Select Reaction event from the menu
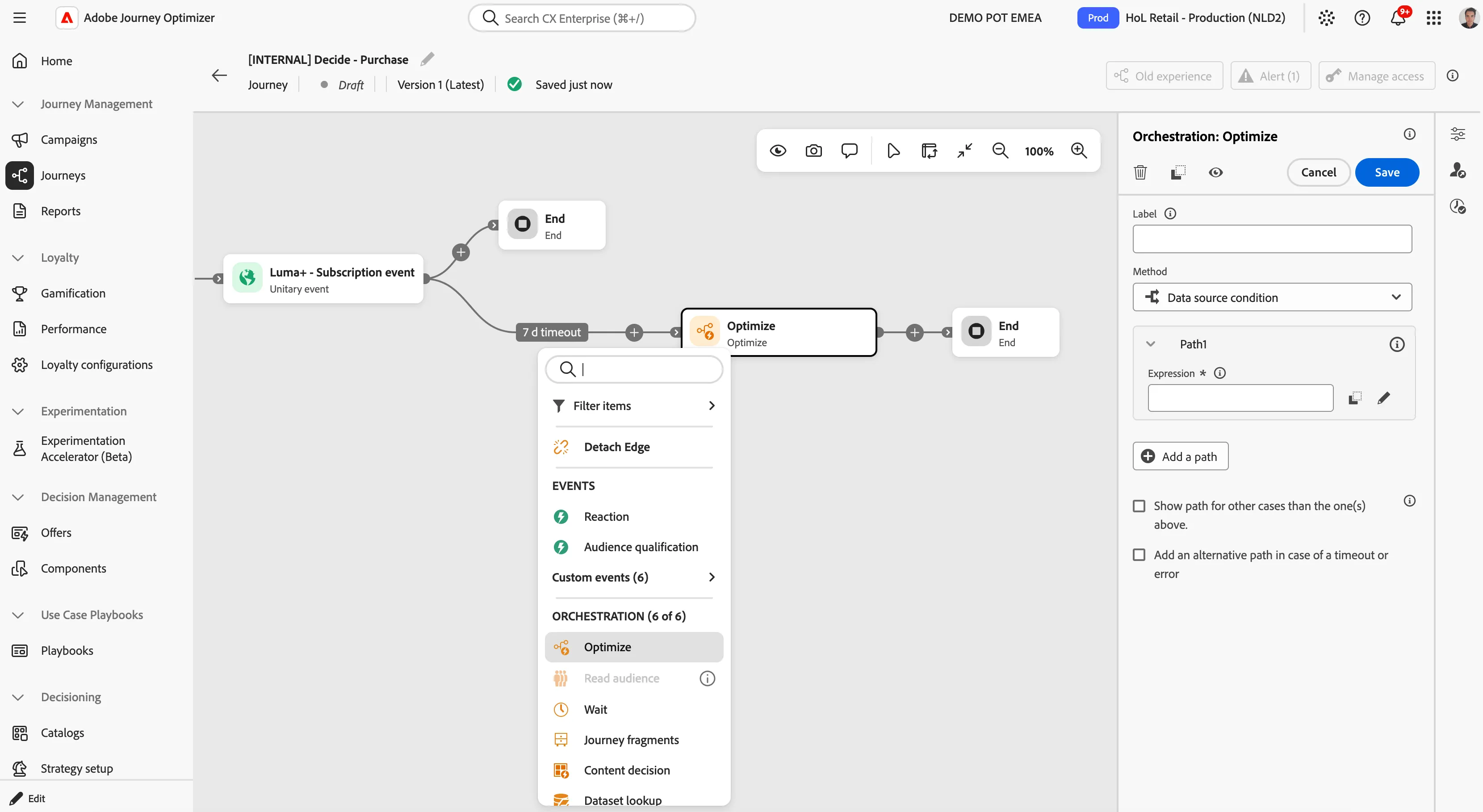 click(634, 517)
